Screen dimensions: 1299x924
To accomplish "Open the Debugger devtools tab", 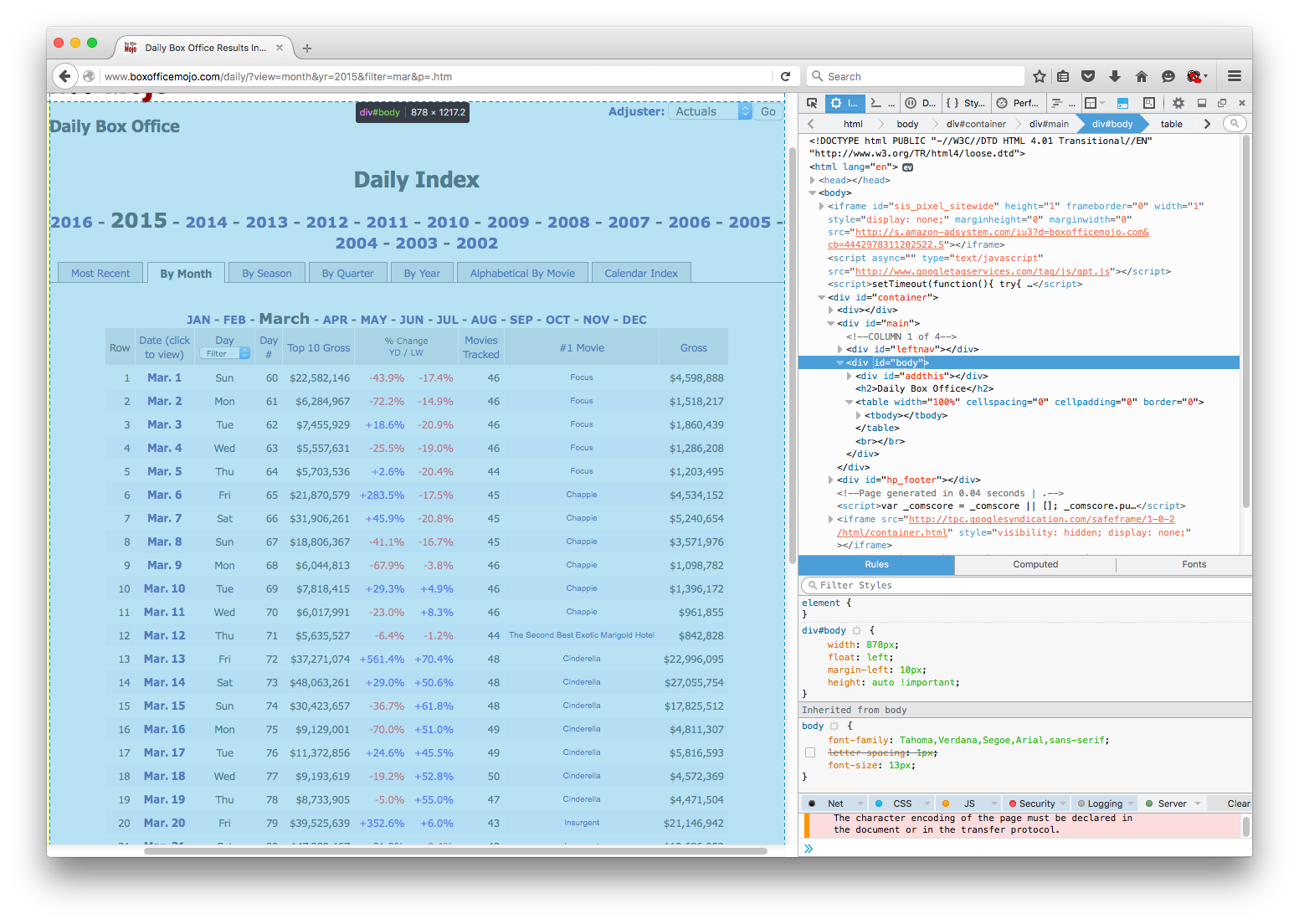I will pyautogui.click(x=921, y=103).
